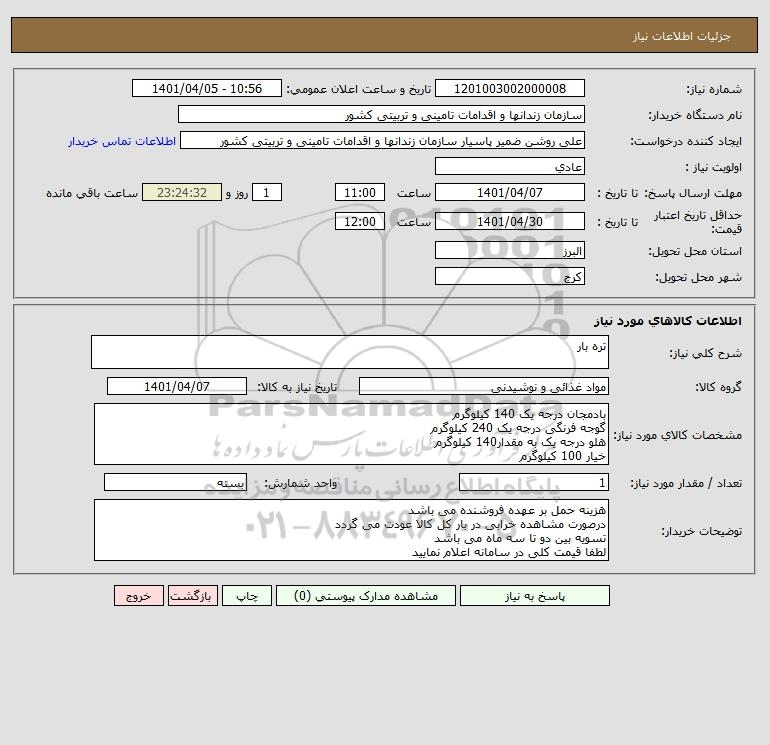Image resolution: width=770 pixels, height=745 pixels.
Task: Click the unit field showing بسته
Action: (x=175, y=483)
